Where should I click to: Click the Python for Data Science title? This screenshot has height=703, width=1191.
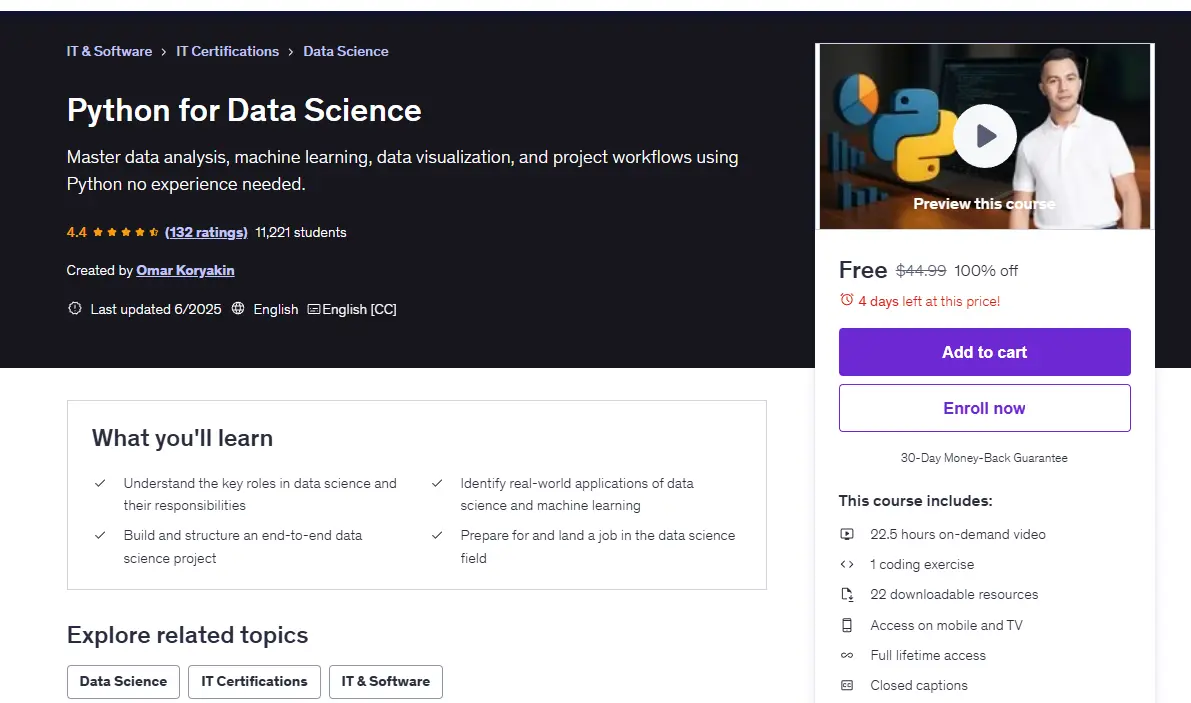[x=244, y=110]
